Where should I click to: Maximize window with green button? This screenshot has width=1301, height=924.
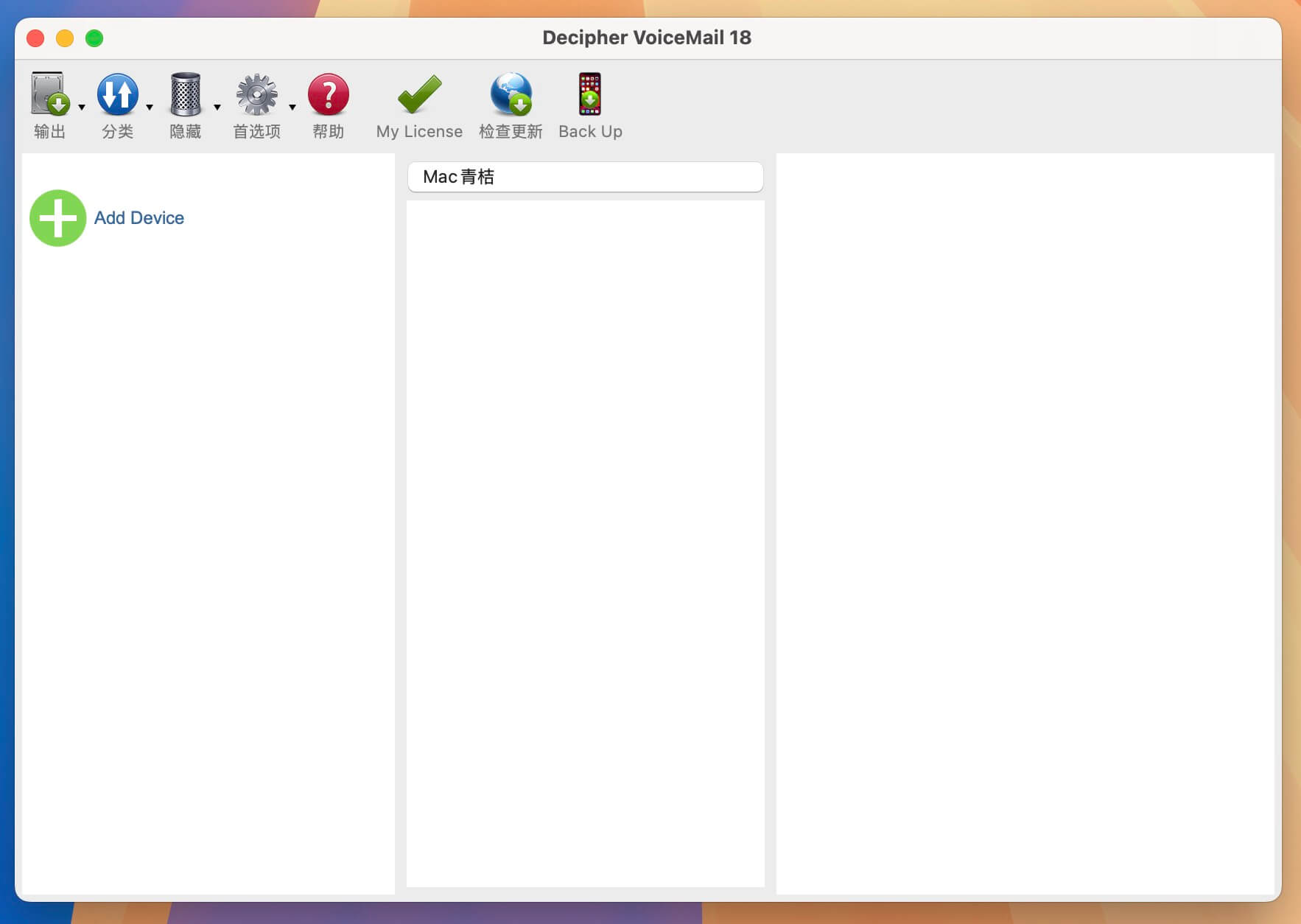pos(94,38)
